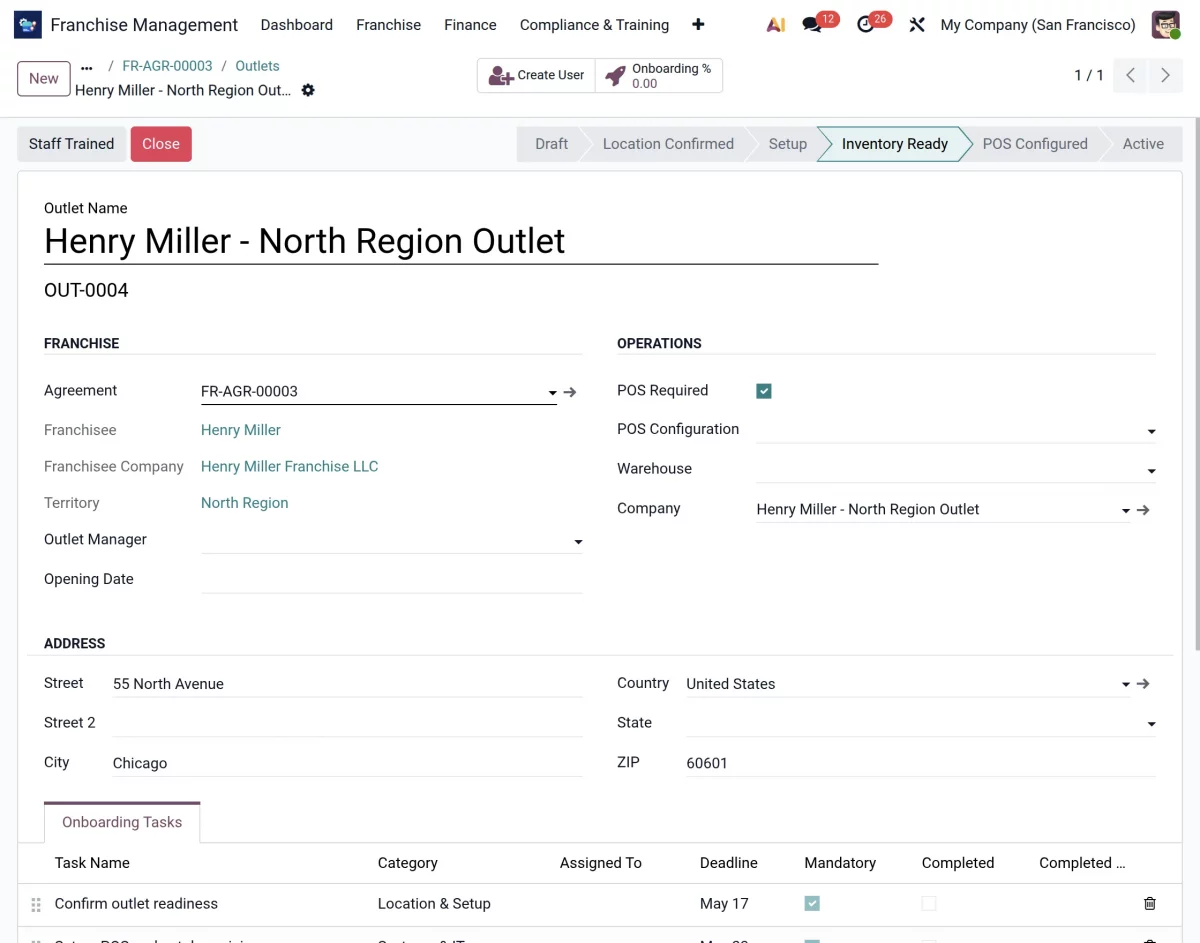Click the Location & Setup category cell
The width and height of the screenshot is (1200, 943).
click(x=434, y=904)
